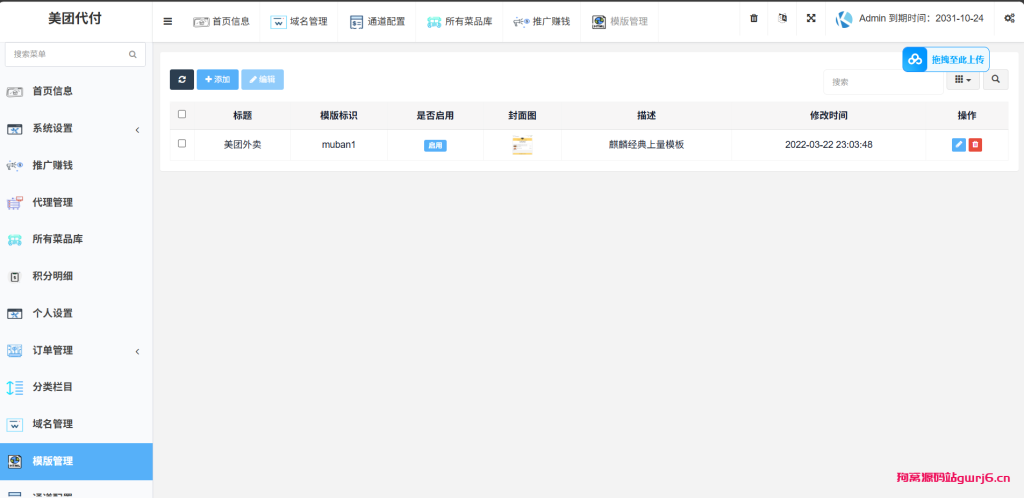The height and width of the screenshot is (498, 1024).
Task: Click 模版管理 icon in sidebar
Action: 14,461
